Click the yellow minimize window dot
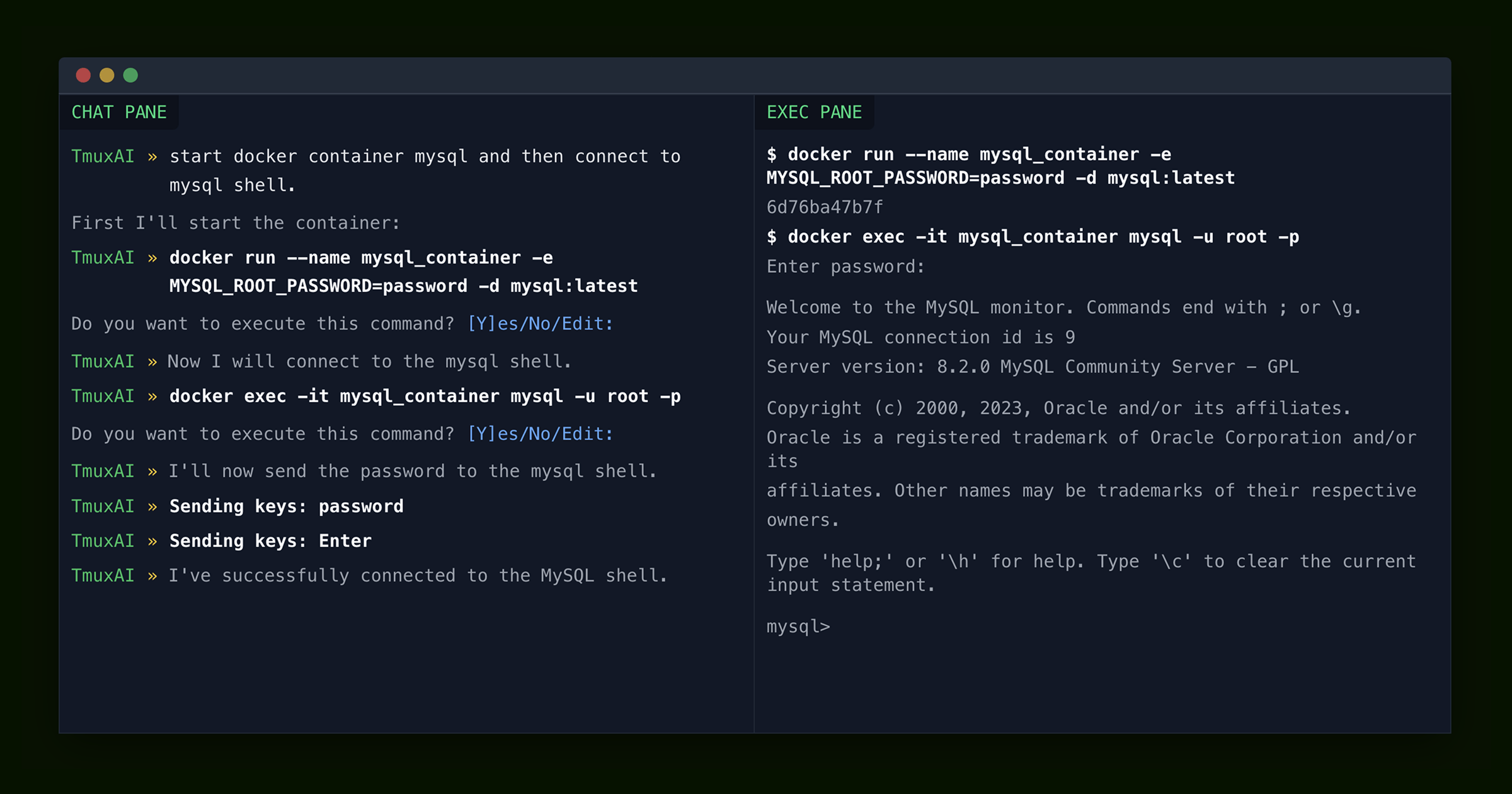The image size is (1512, 794). (107, 76)
